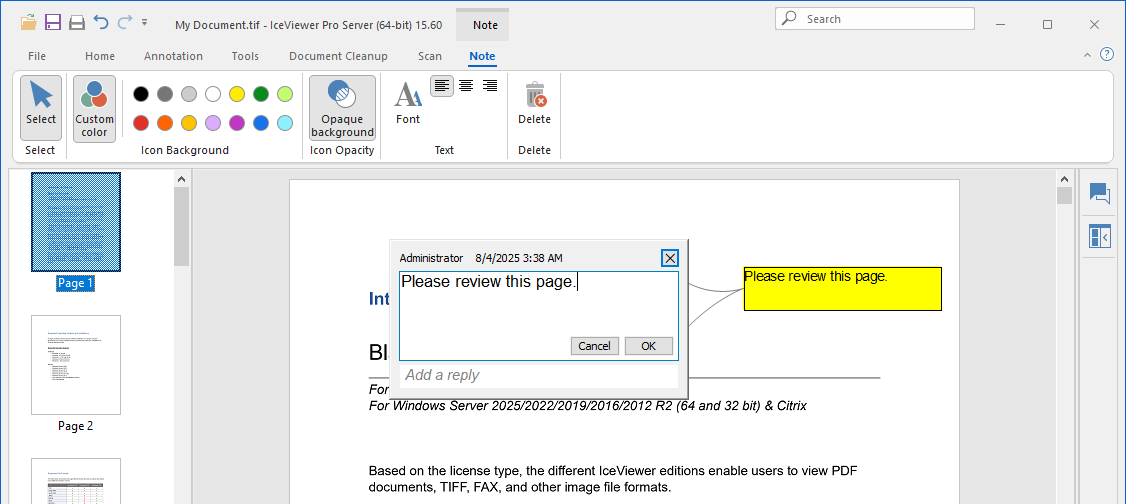The height and width of the screenshot is (504, 1126).
Task: Pick the white icon background color
Action: (x=213, y=93)
